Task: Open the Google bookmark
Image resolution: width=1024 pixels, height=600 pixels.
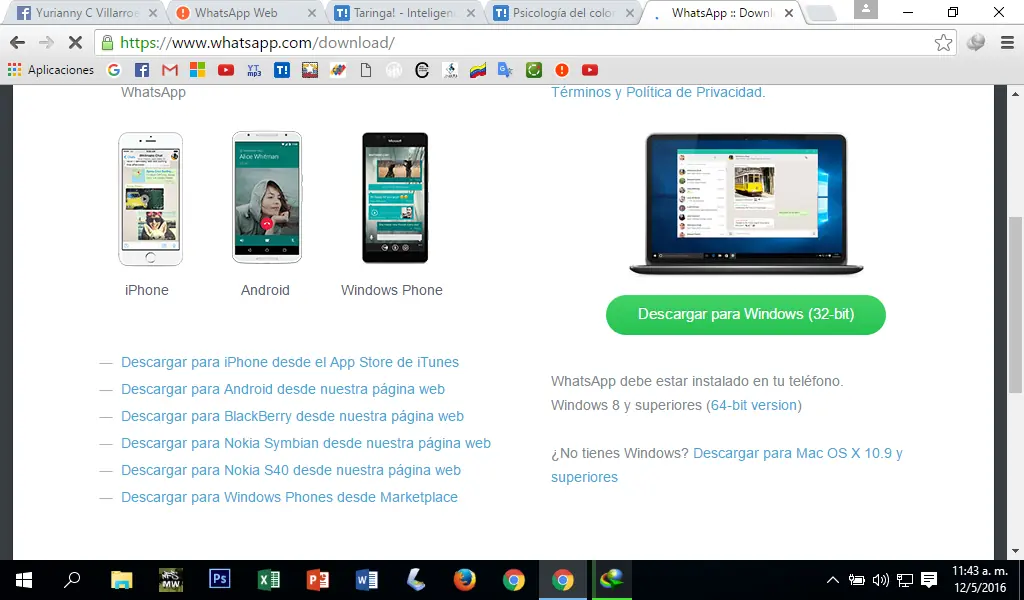Action: (x=114, y=70)
